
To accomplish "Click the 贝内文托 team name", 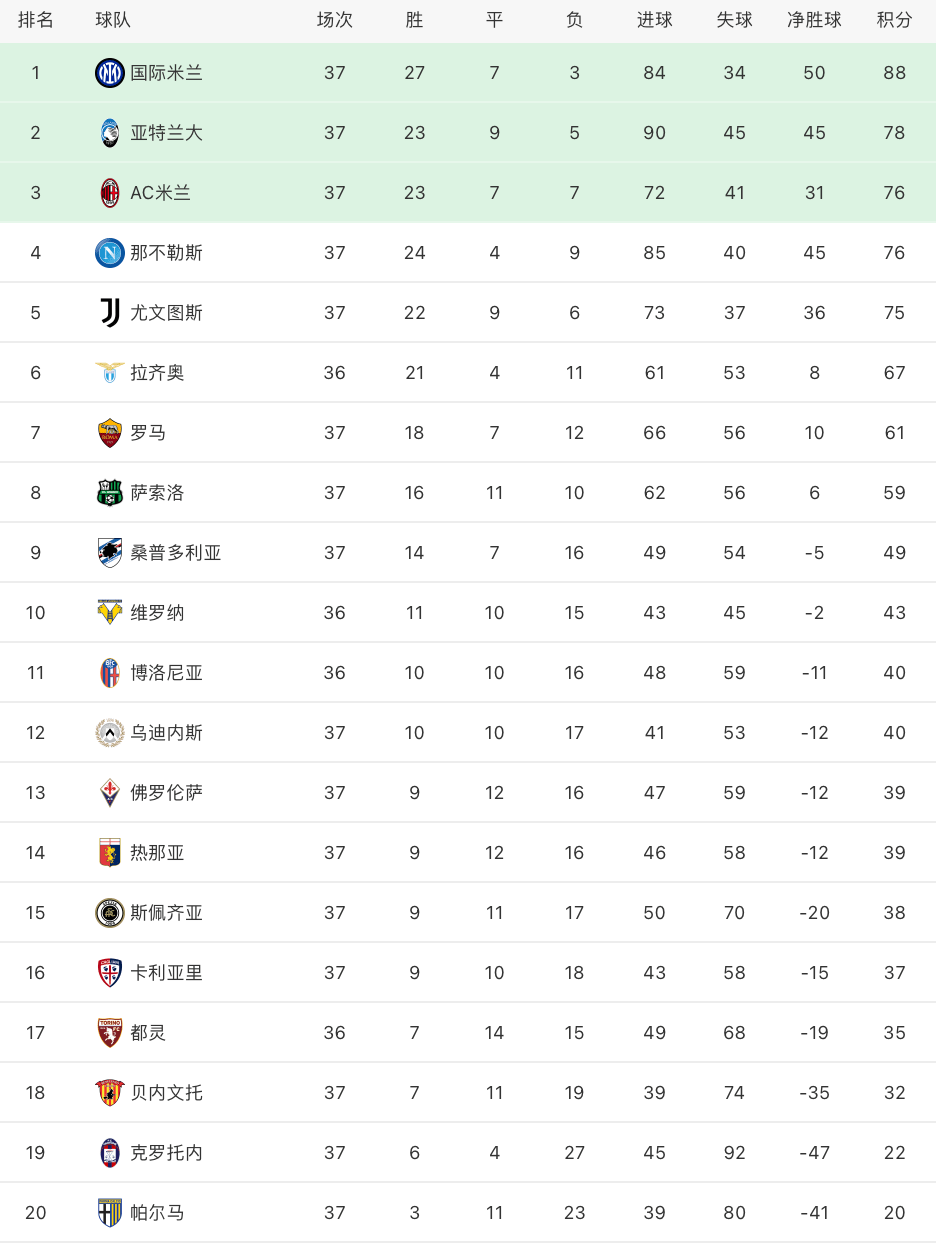I will pyautogui.click(x=166, y=1093).
